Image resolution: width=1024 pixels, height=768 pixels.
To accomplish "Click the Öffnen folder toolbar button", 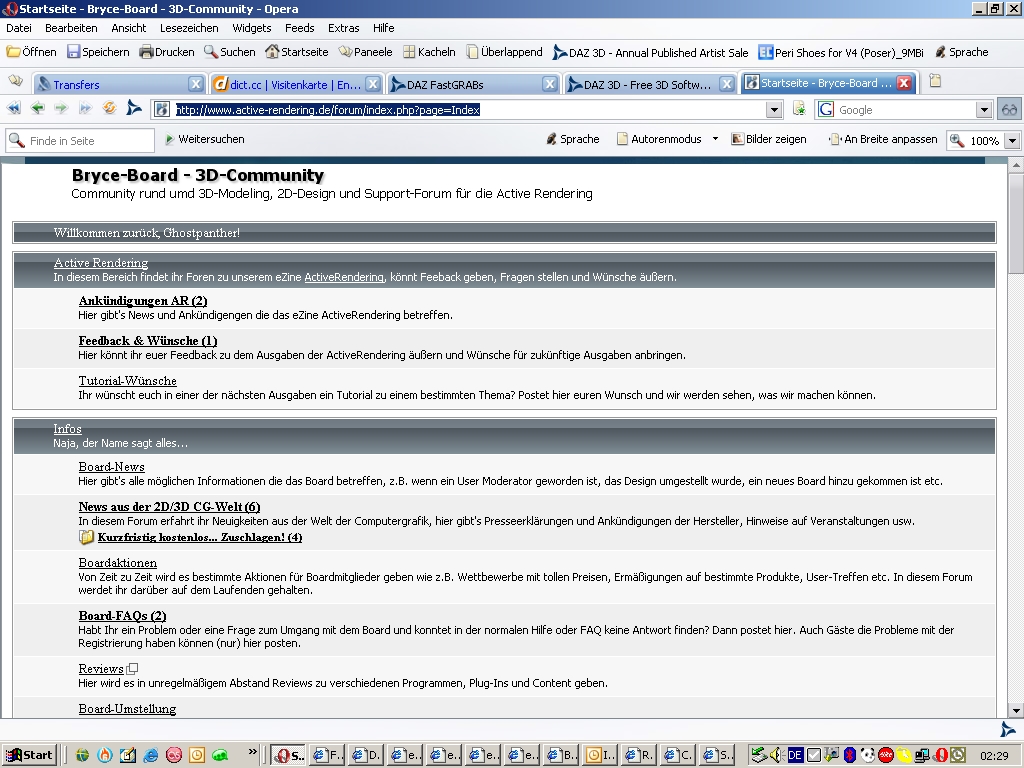I will (x=31, y=52).
